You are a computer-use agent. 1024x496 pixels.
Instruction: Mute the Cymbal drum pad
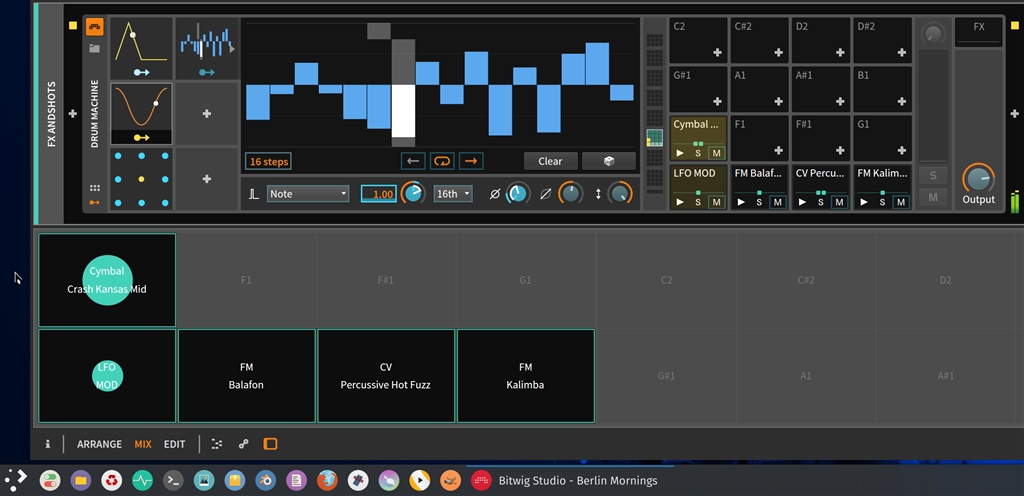[716, 153]
